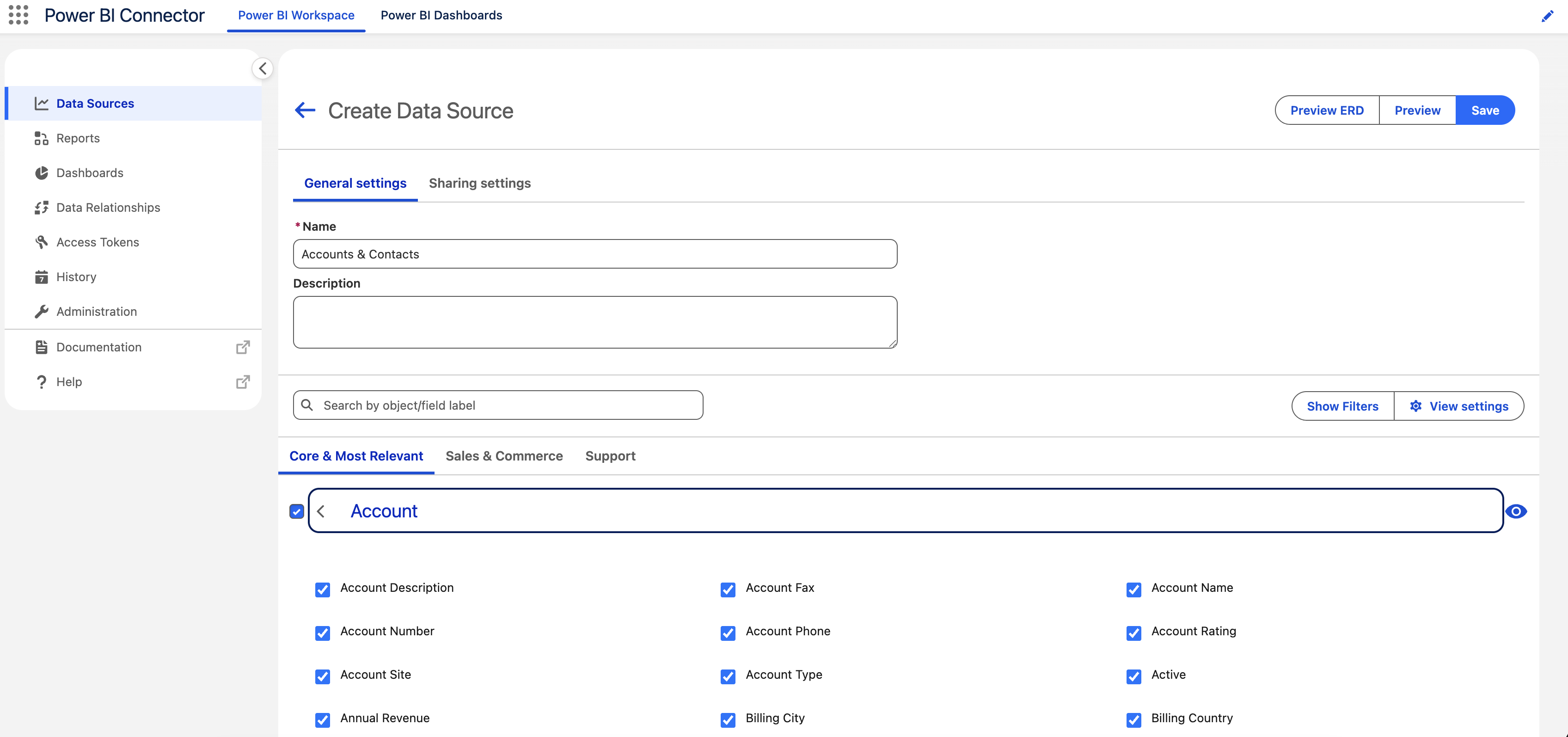
Task: Uncheck Account Number field
Action: [x=323, y=633]
